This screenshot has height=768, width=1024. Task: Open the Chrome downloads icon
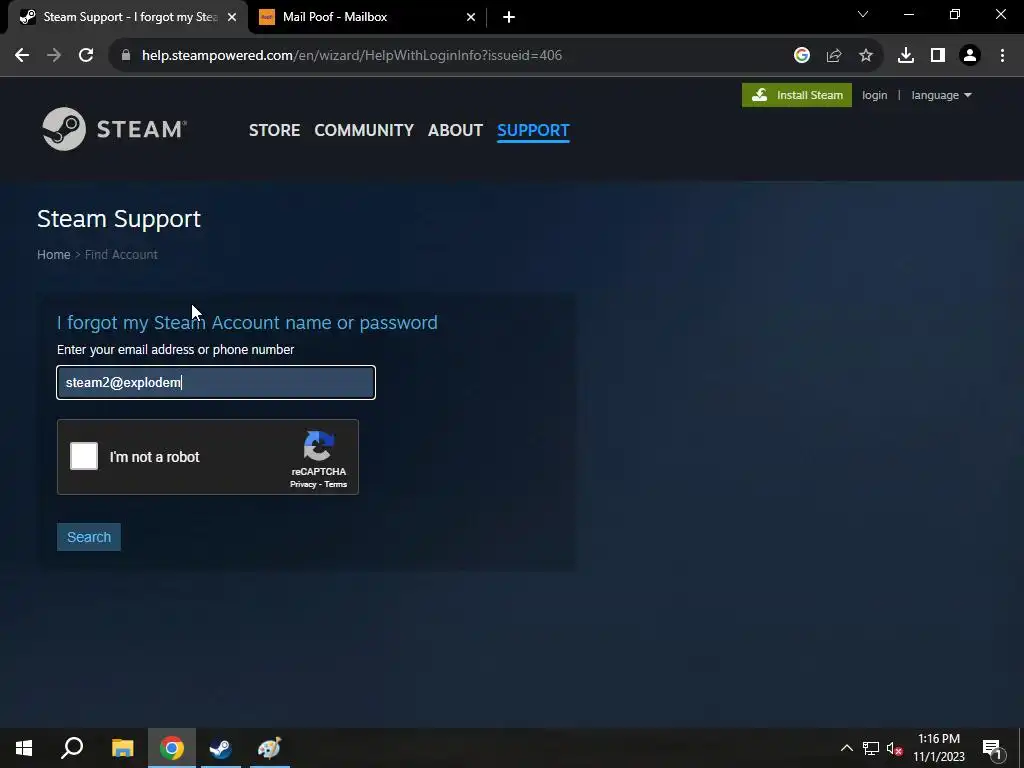906,56
